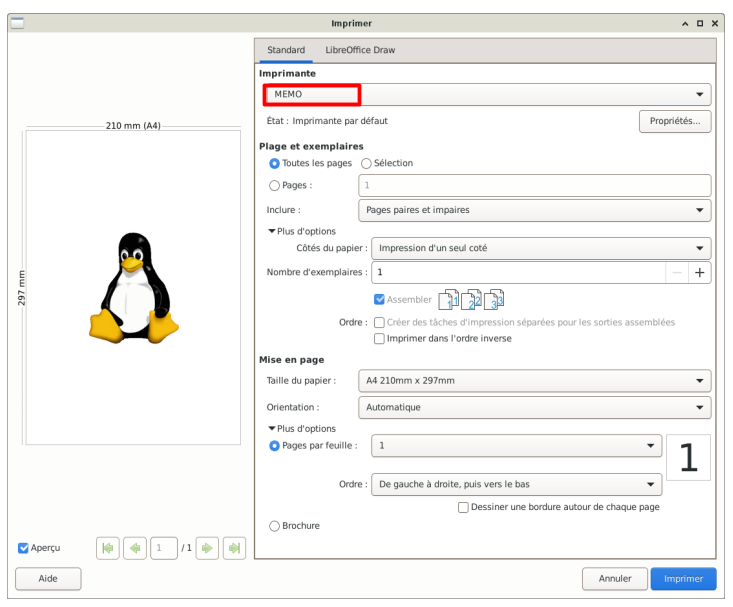Click the window menu icon in title bar
Viewport: 733px width, 607px height.
(x=17, y=23)
